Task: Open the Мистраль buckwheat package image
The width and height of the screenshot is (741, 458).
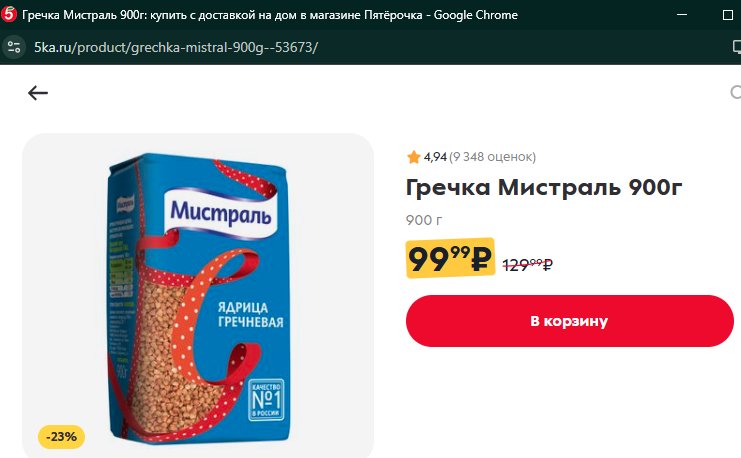Action: [198, 298]
